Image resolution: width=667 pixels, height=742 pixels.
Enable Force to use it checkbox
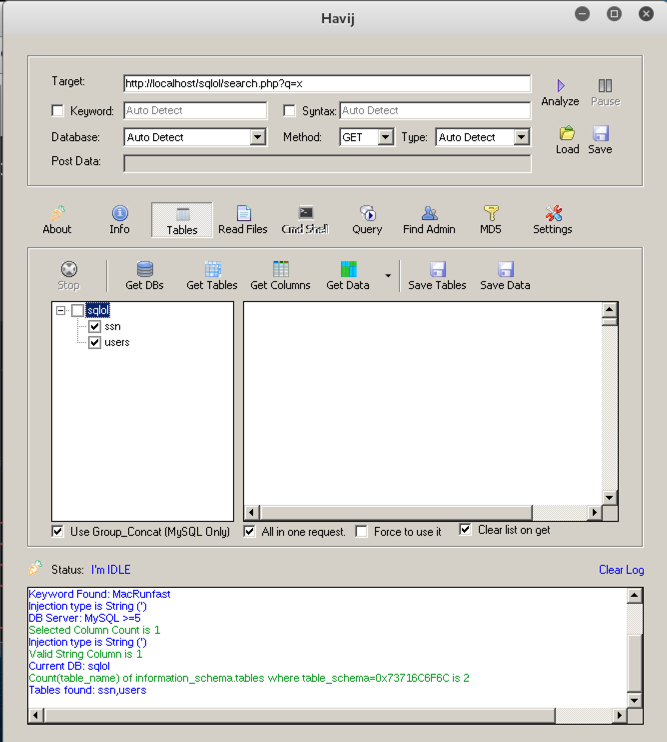361,531
